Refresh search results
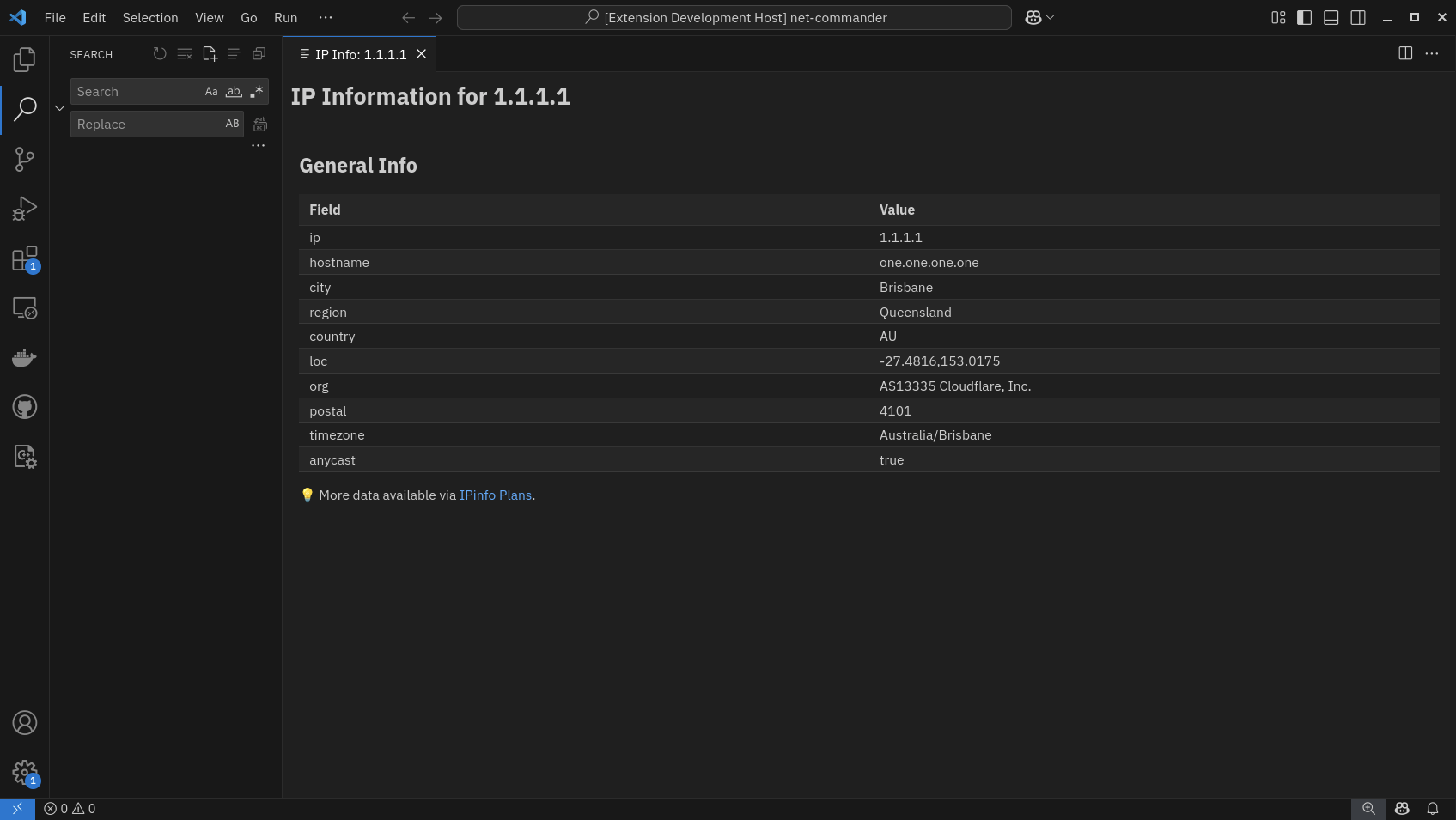1456x820 pixels. click(160, 54)
